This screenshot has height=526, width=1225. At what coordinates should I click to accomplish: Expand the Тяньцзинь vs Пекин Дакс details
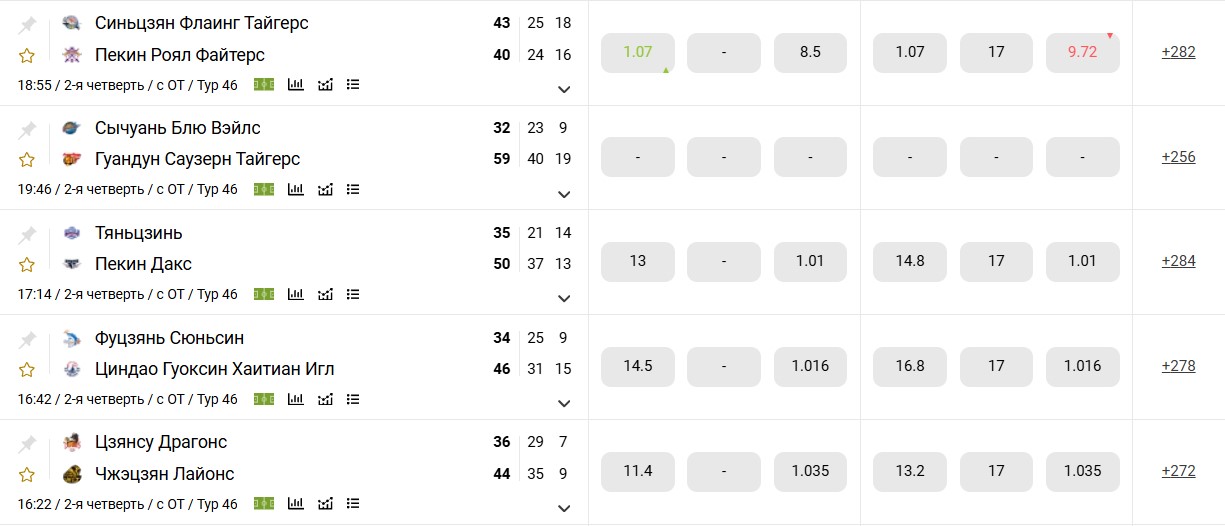[x=564, y=298]
